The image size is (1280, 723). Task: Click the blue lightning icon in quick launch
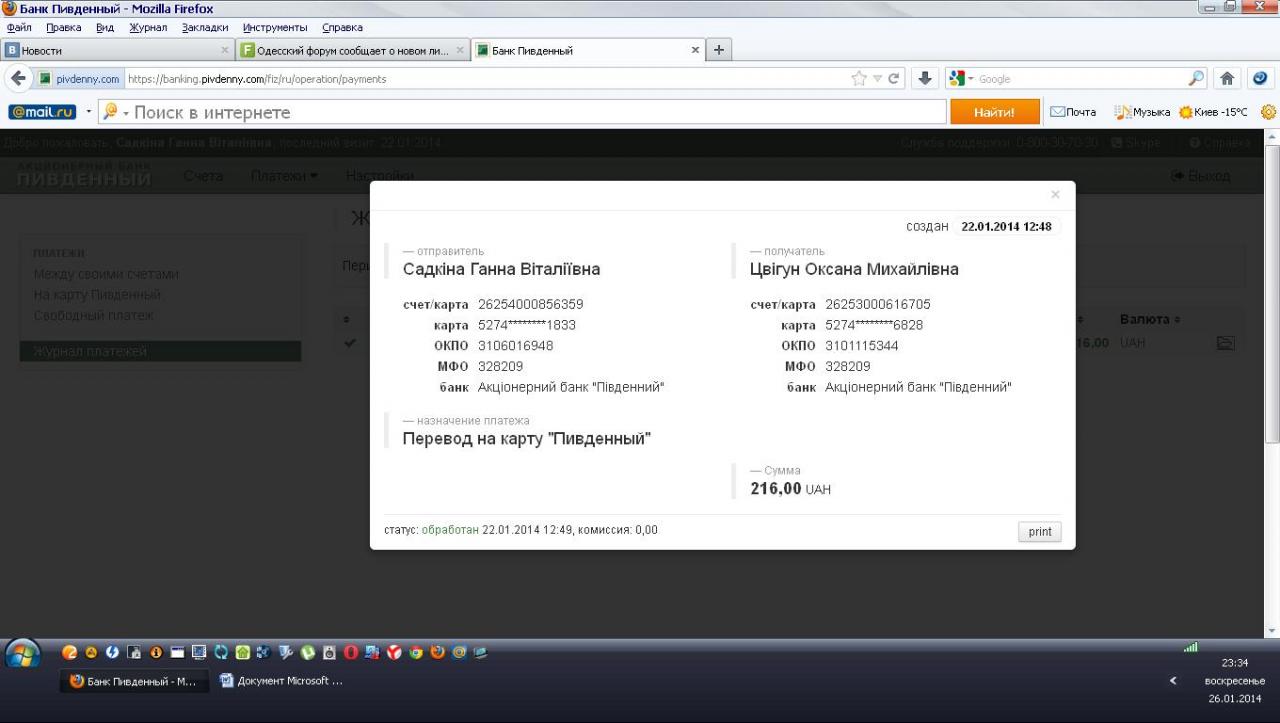112,652
